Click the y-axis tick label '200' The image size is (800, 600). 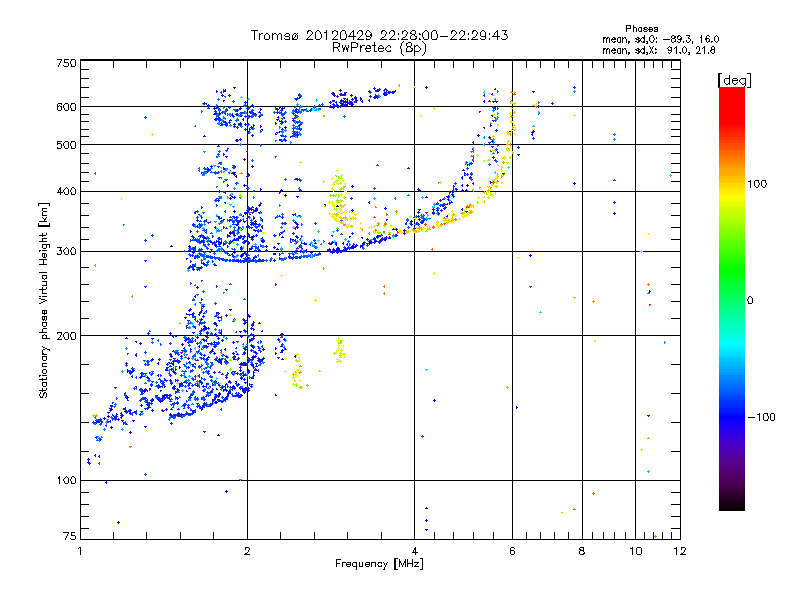coord(67,336)
